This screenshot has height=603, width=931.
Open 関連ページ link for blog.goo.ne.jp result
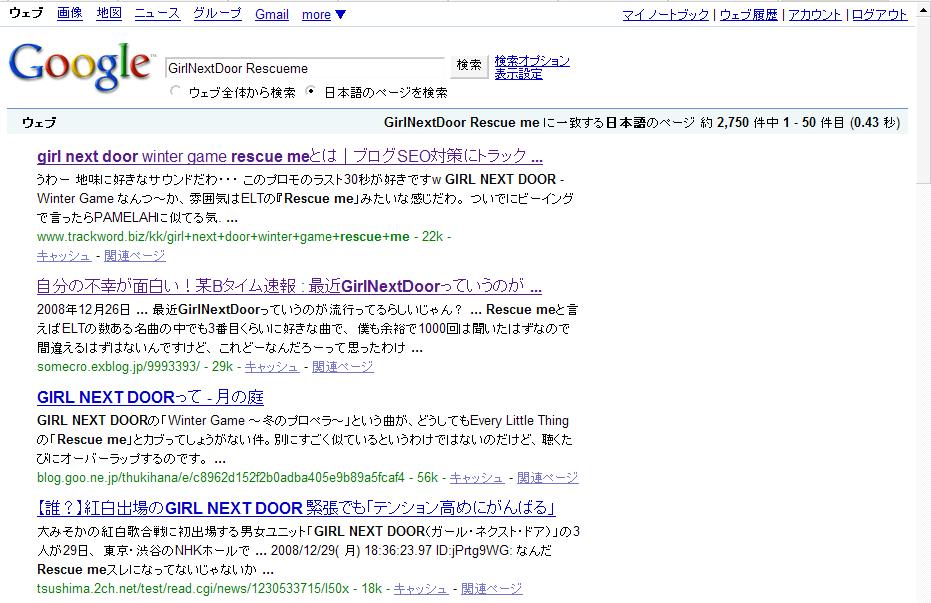547,478
